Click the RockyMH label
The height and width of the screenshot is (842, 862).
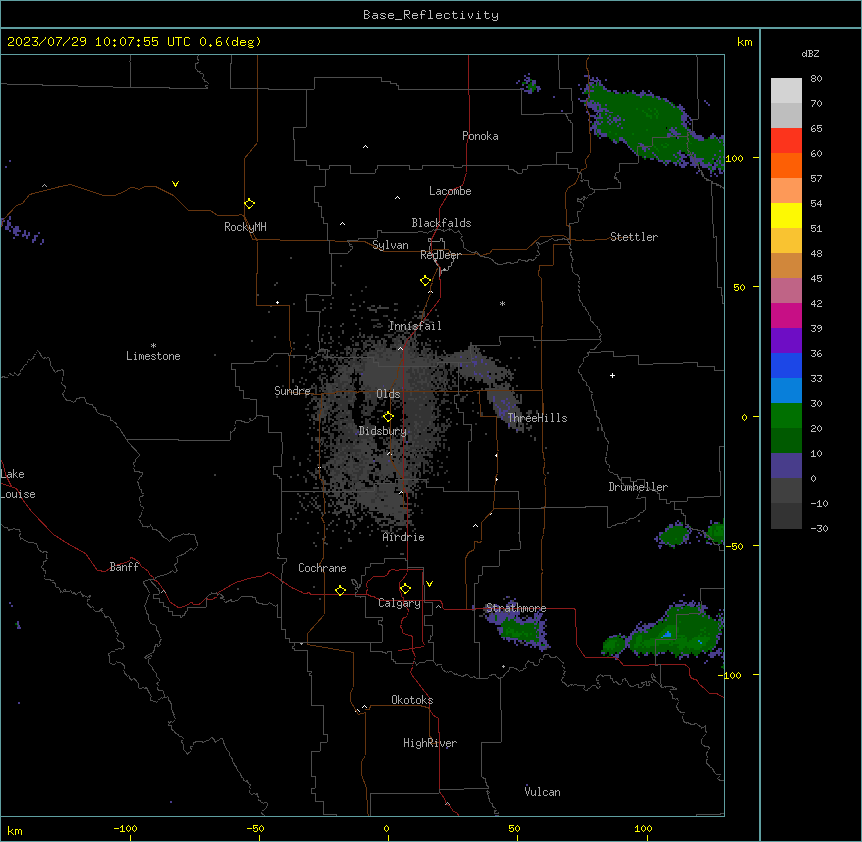point(245,227)
